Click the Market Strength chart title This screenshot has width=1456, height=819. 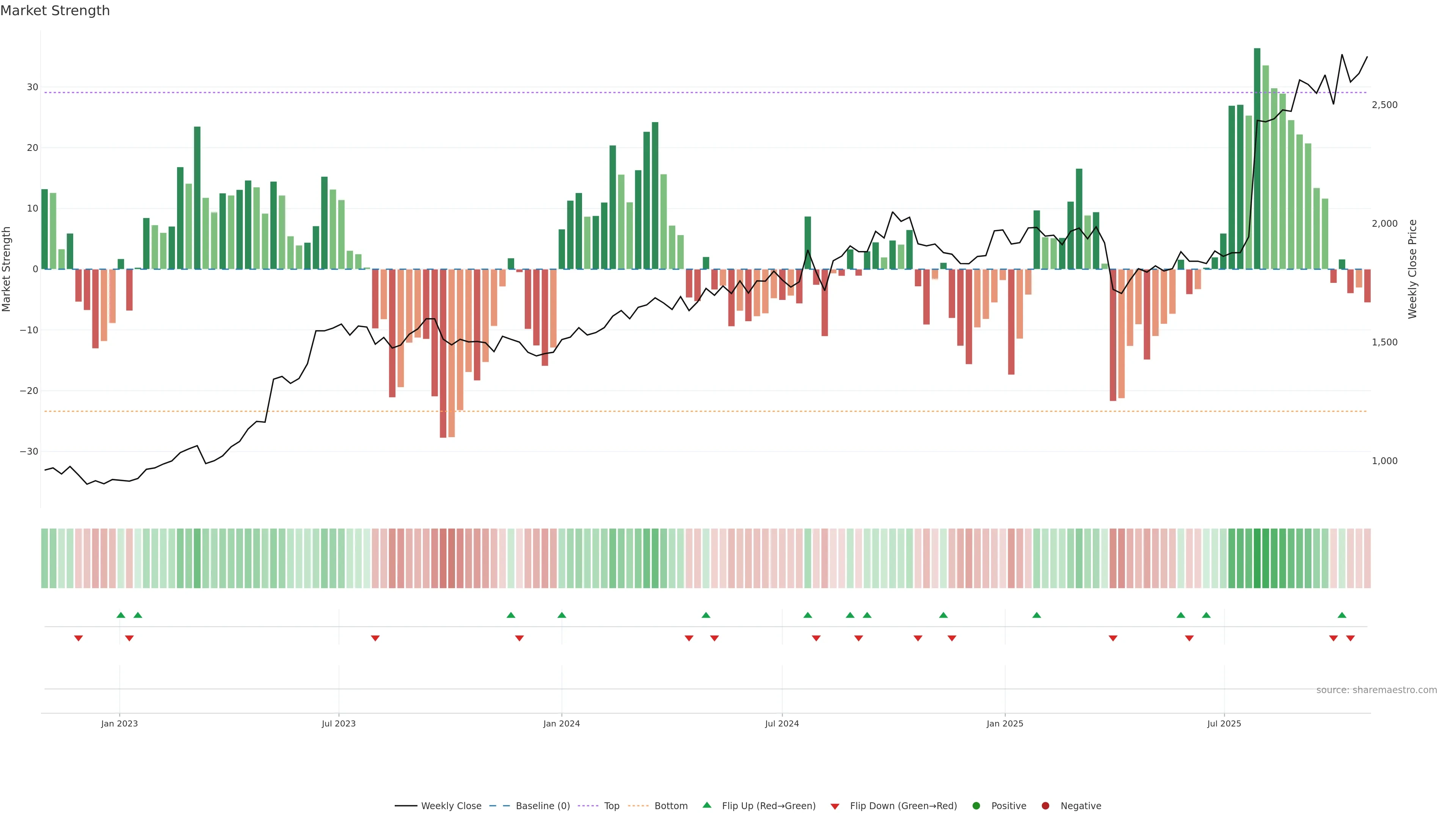coord(55,11)
